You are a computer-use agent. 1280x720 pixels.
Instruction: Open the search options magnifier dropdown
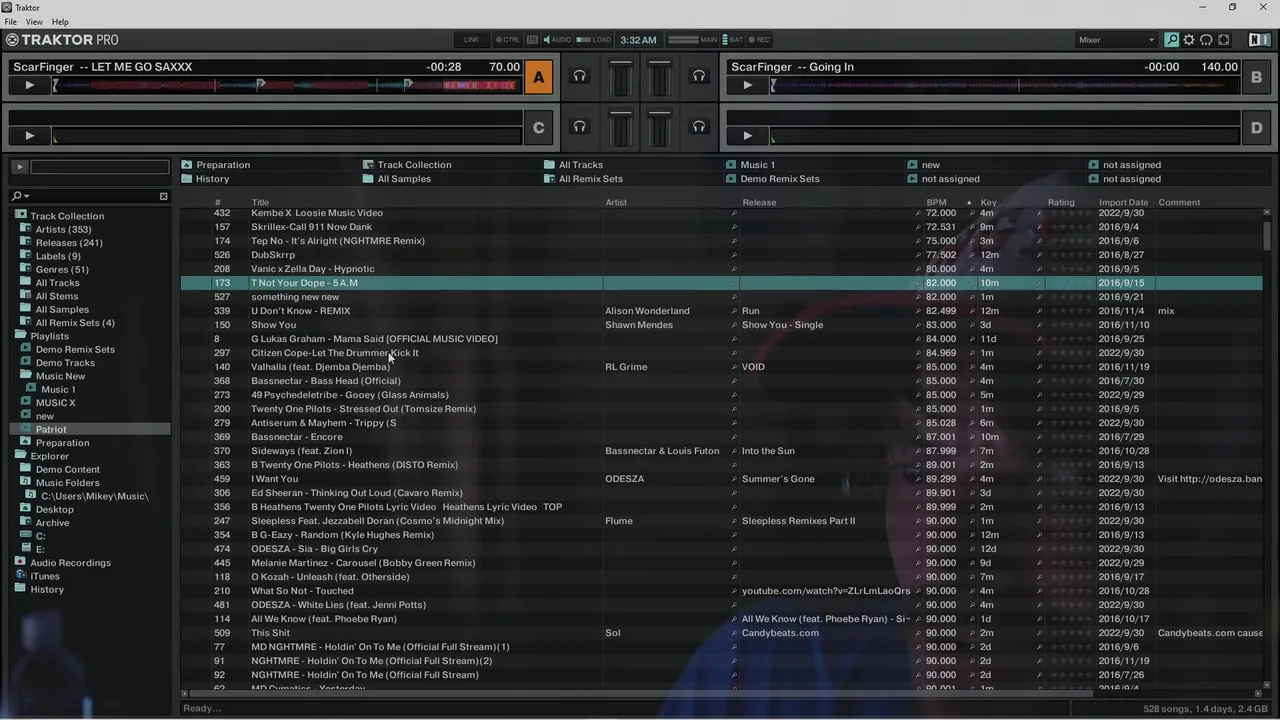point(19,196)
